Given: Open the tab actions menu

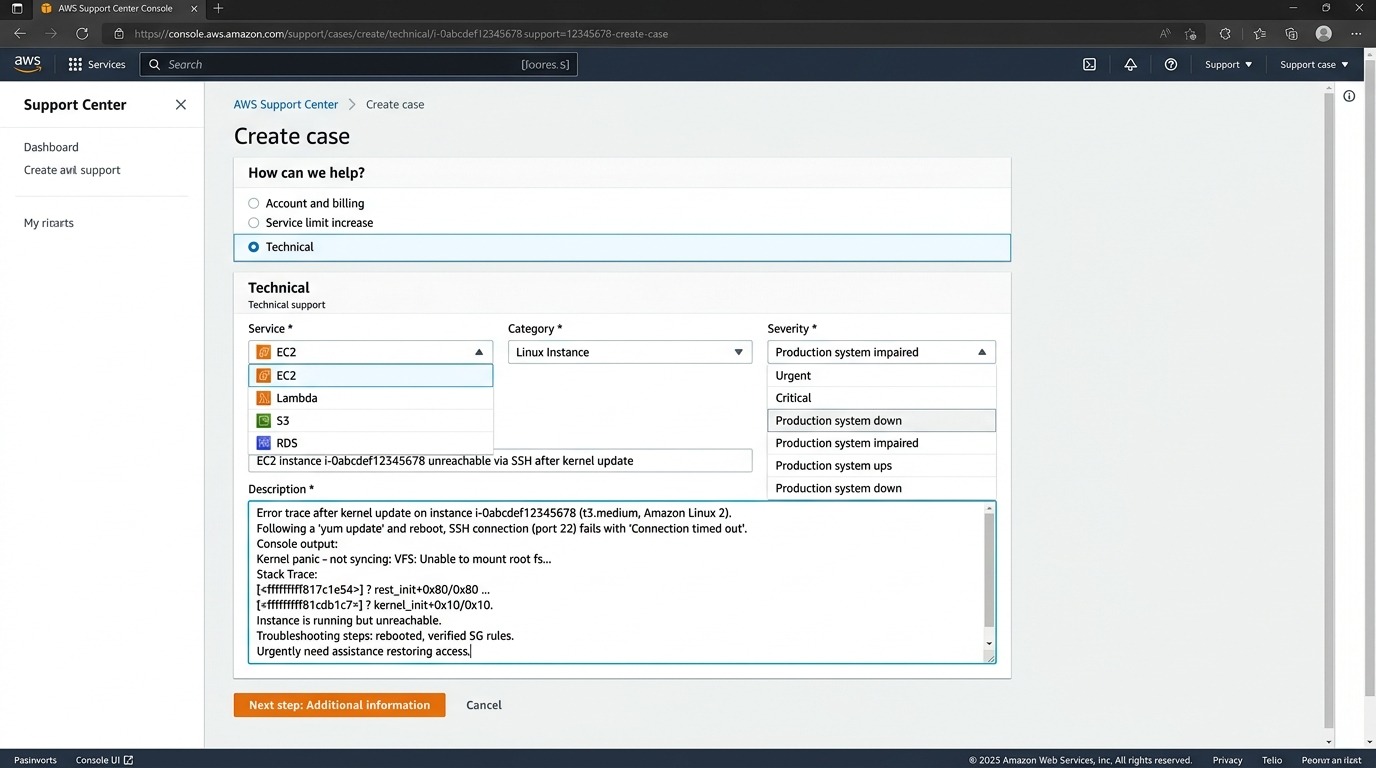Looking at the screenshot, I should 17,8.
